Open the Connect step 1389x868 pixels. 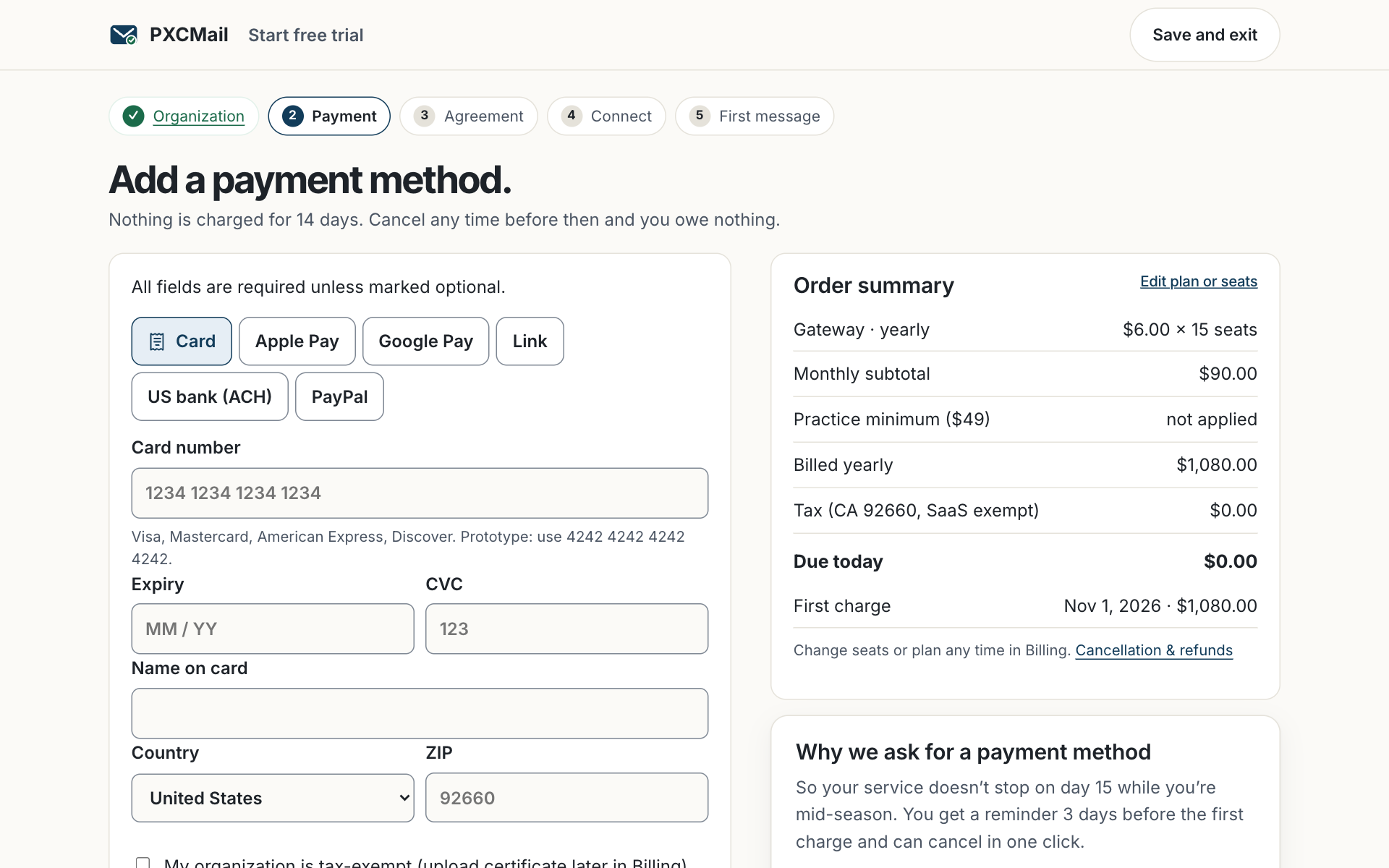606,116
